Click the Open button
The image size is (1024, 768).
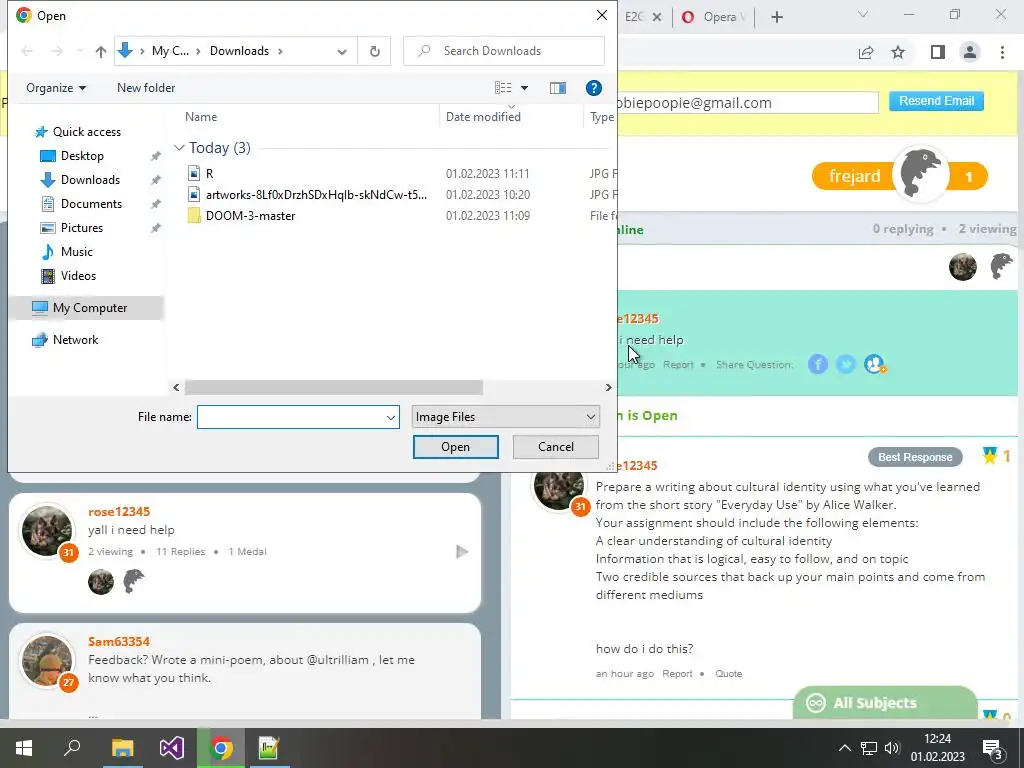coord(455,447)
